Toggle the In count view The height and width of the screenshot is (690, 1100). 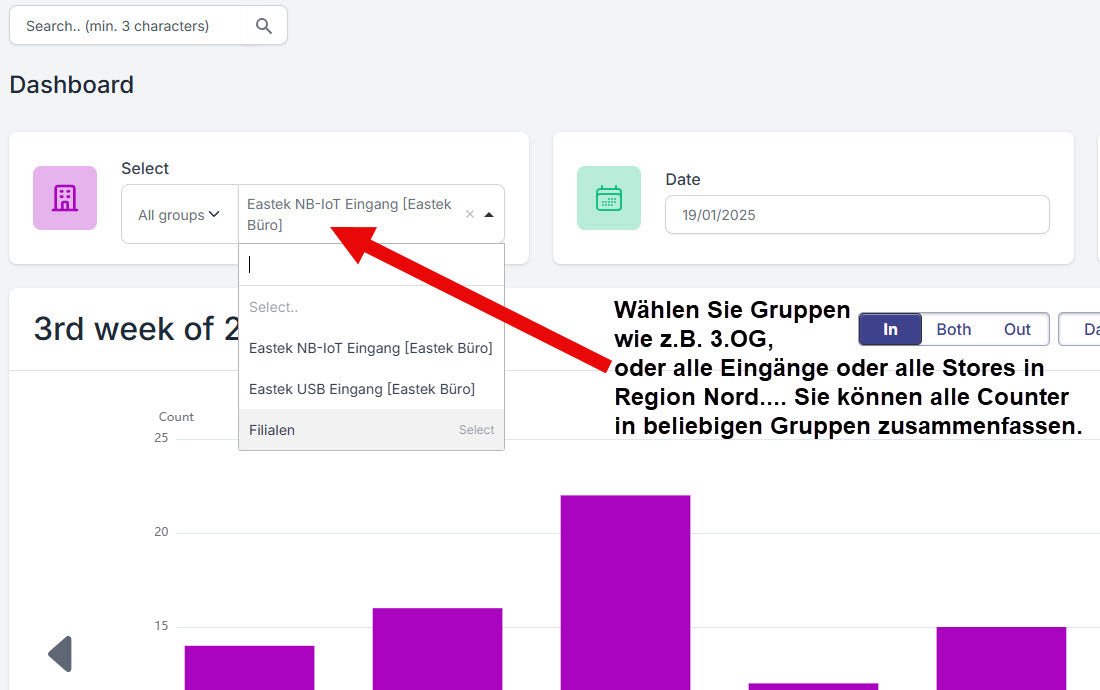pos(890,329)
